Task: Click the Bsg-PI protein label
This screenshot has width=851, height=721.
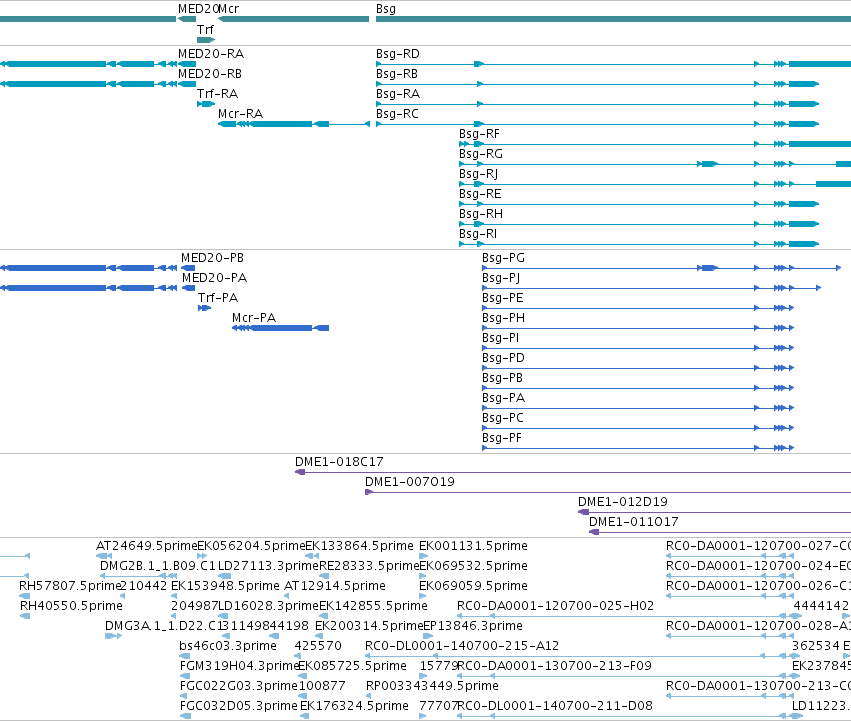Action: pos(500,338)
